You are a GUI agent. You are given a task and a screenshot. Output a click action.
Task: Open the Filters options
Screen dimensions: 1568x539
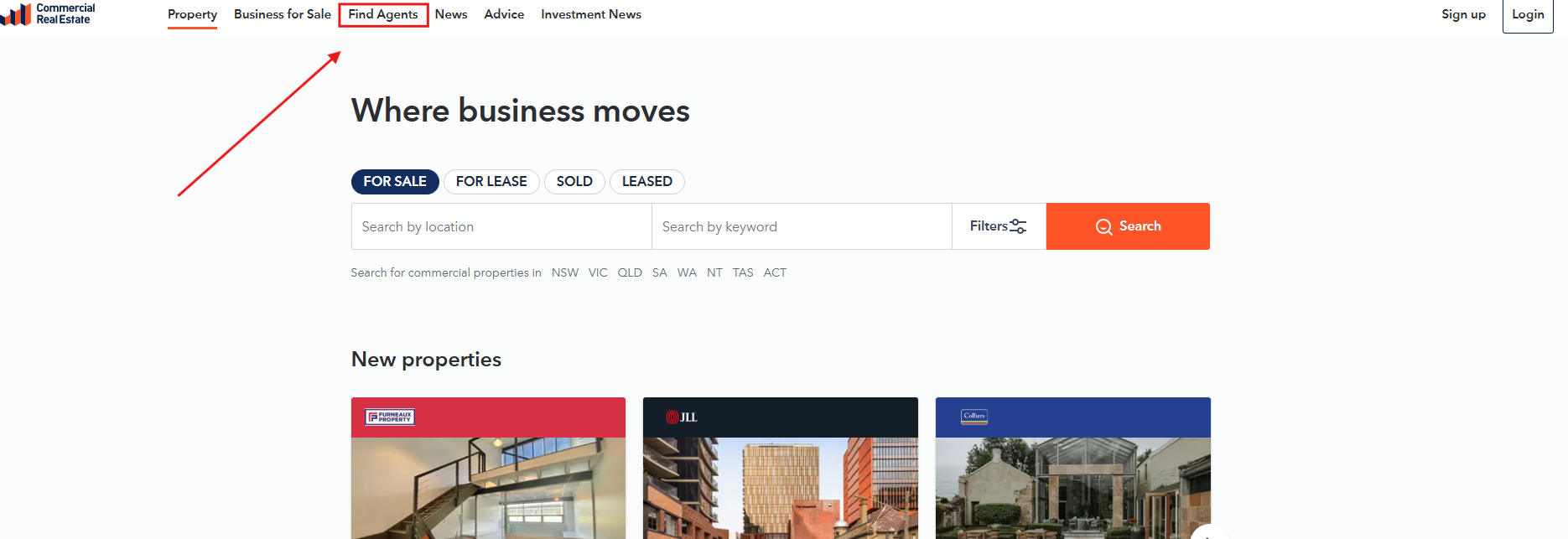pyautogui.click(x=998, y=226)
